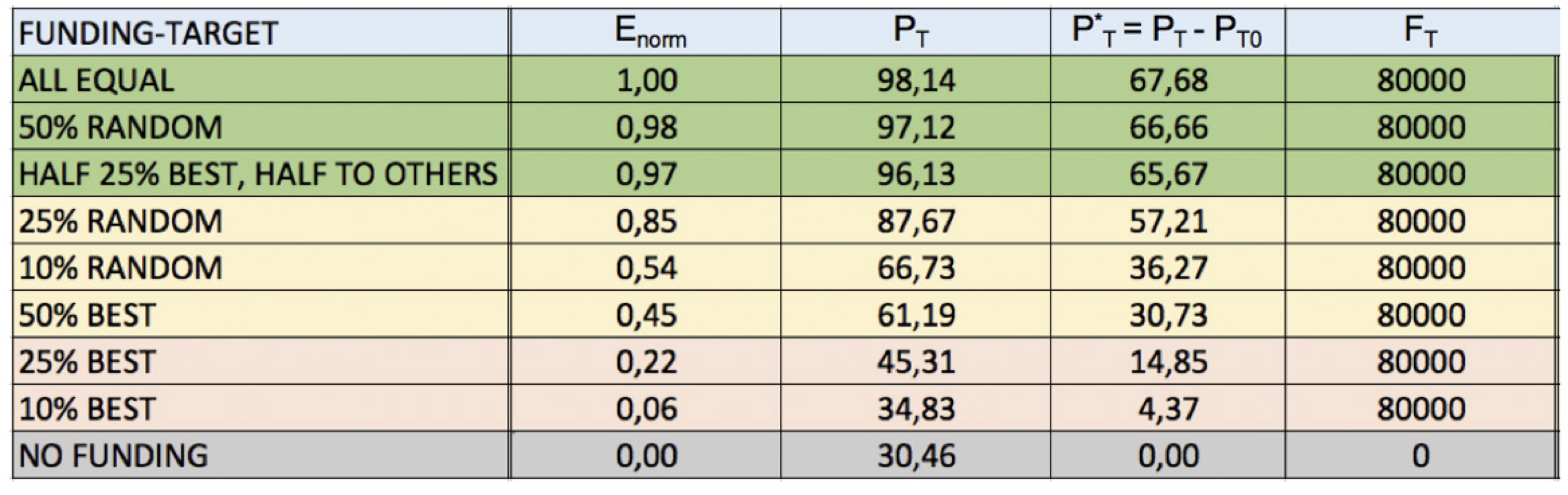Select the 4,37 value cell

(1168, 409)
